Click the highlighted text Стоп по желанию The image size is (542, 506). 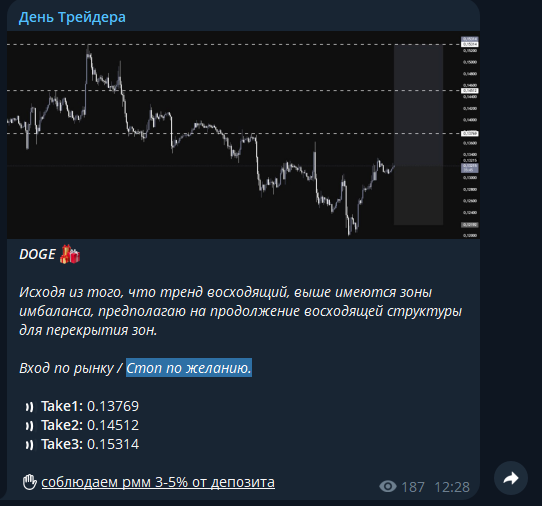189,368
